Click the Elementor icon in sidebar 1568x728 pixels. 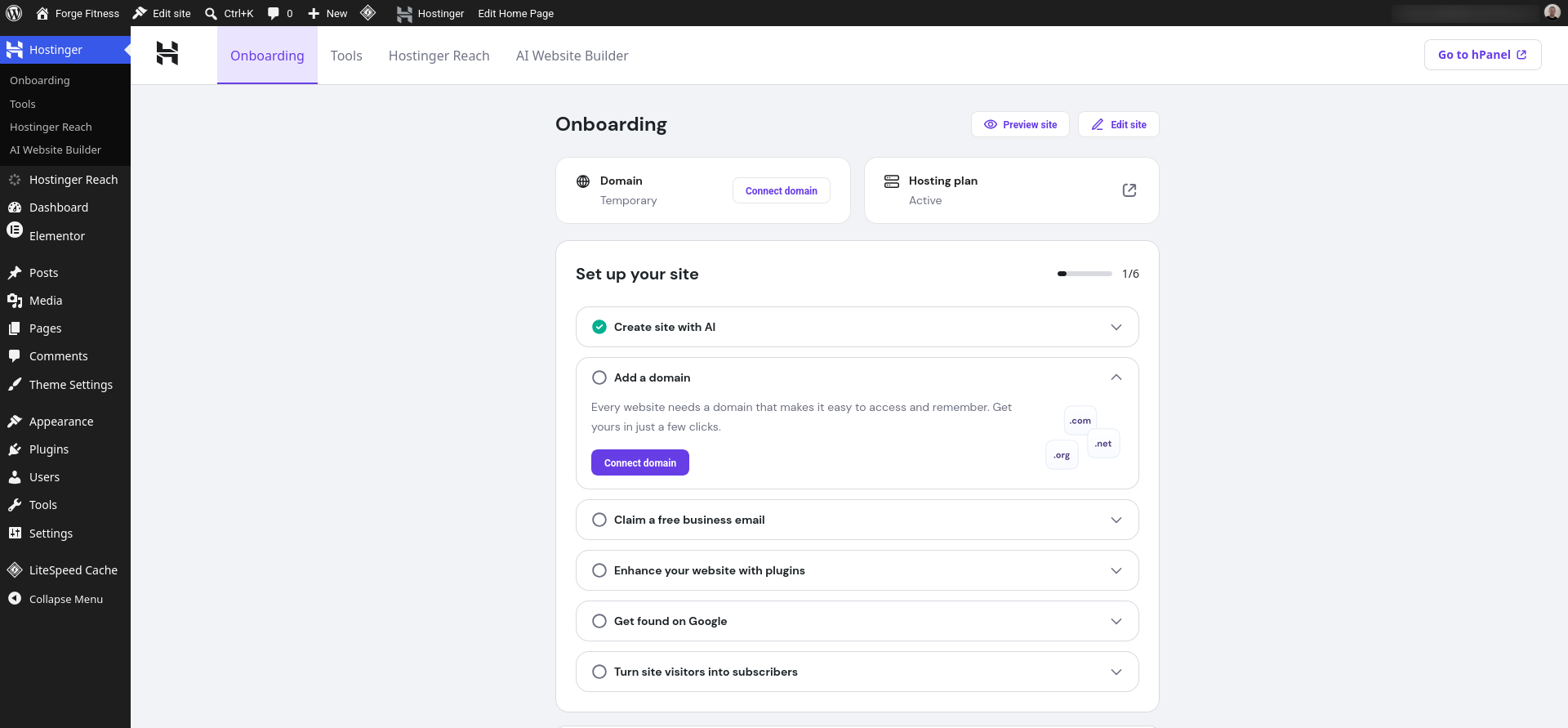coord(15,230)
